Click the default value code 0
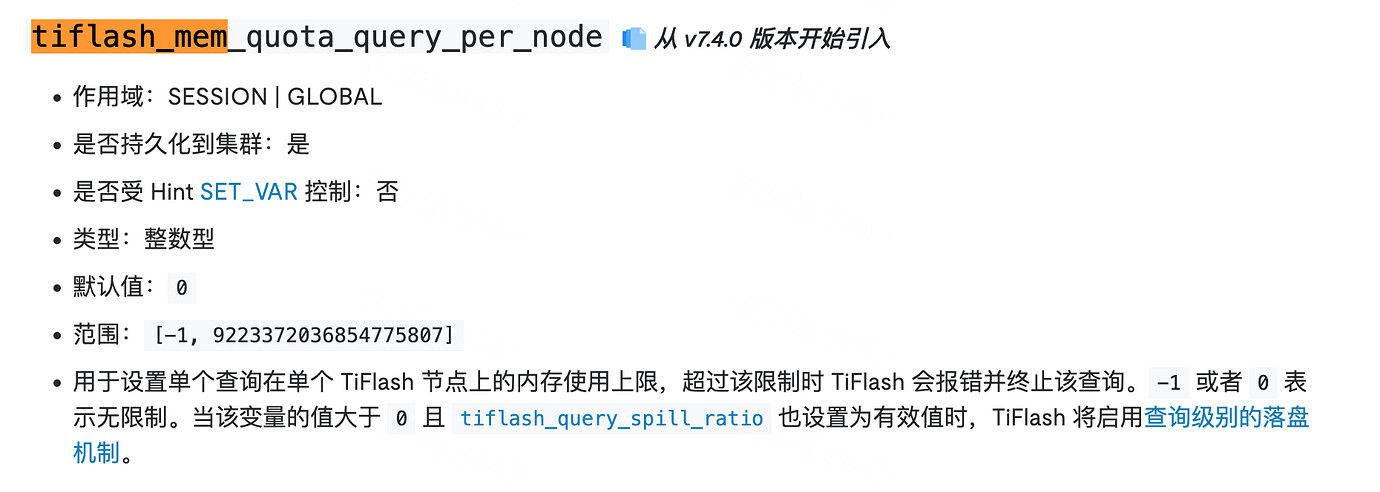The height and width of the screenshot is (492, 1380). click(181, 288)
